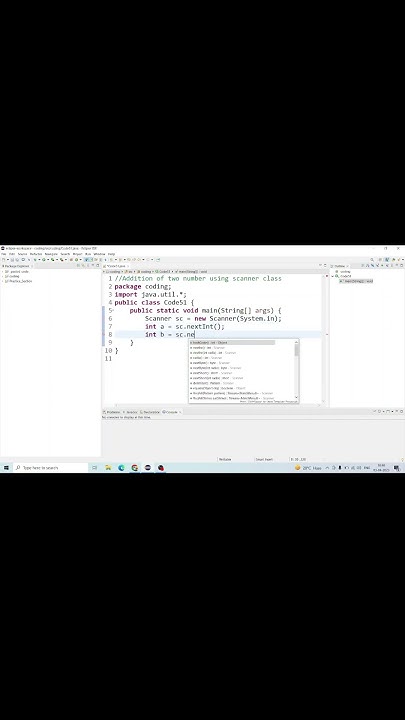Click the Eclipse icon on the taskbar
Image resolution: width=405 pixels, height=720 pixels.
click(148, 467)
